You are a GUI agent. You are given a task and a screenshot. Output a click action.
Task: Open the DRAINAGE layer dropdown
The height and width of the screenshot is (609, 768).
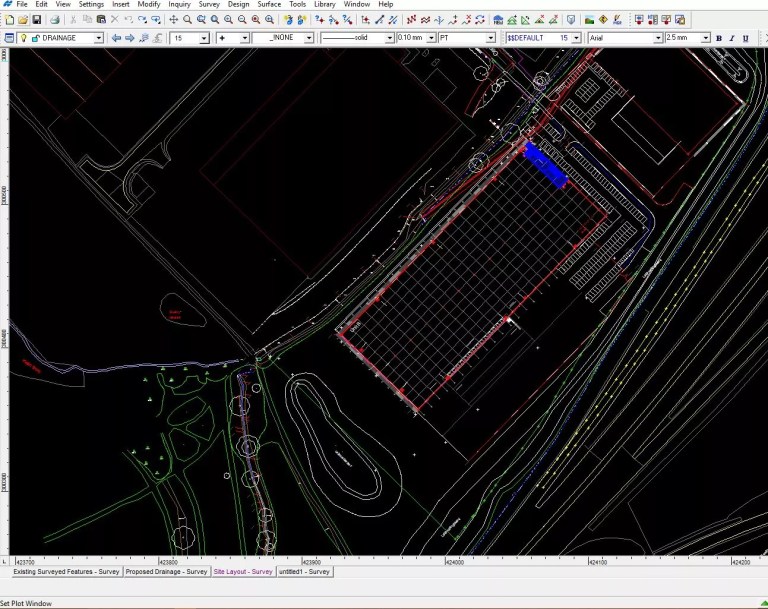tap(98, 38)
